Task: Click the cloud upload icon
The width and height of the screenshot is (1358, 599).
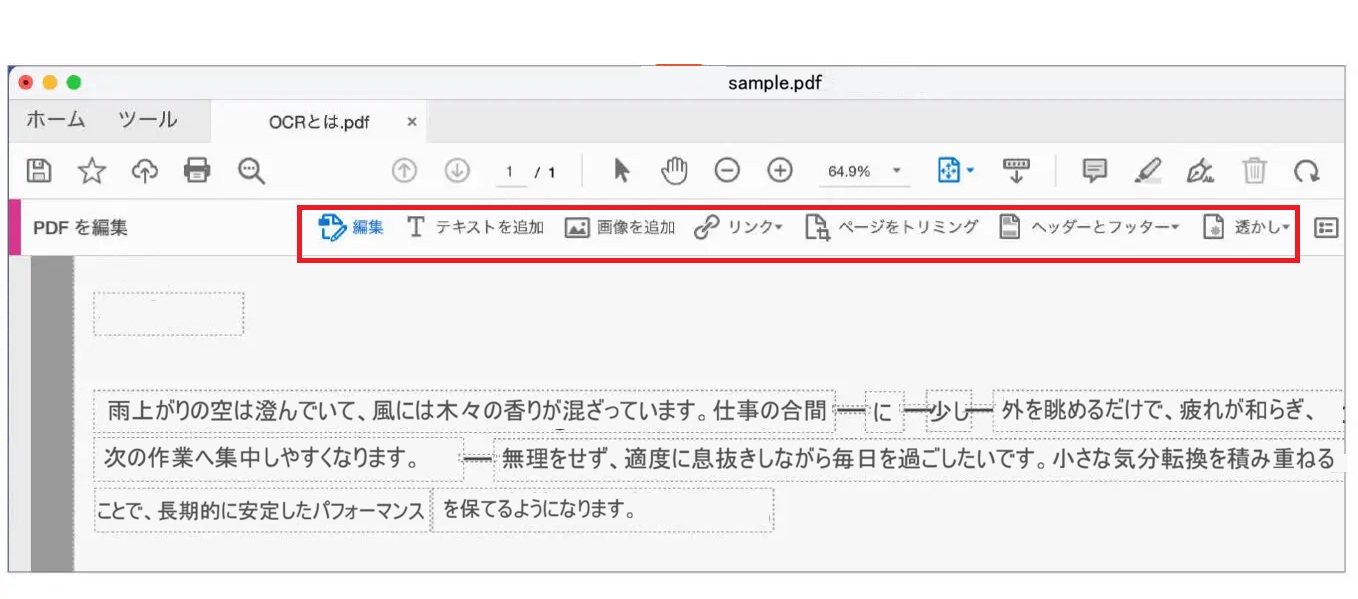Action: [x=145, y=171]
